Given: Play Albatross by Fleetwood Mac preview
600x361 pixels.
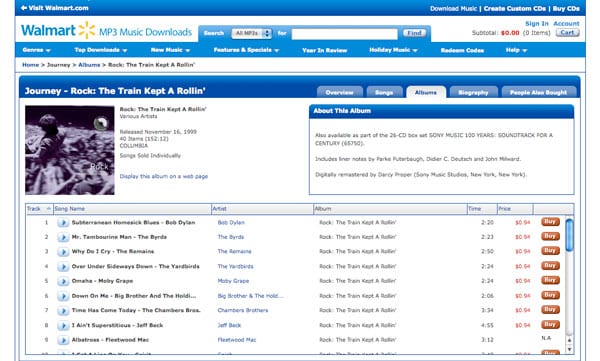Looking at the screenshot, I should pyautogui.click(x=63, y=340).
